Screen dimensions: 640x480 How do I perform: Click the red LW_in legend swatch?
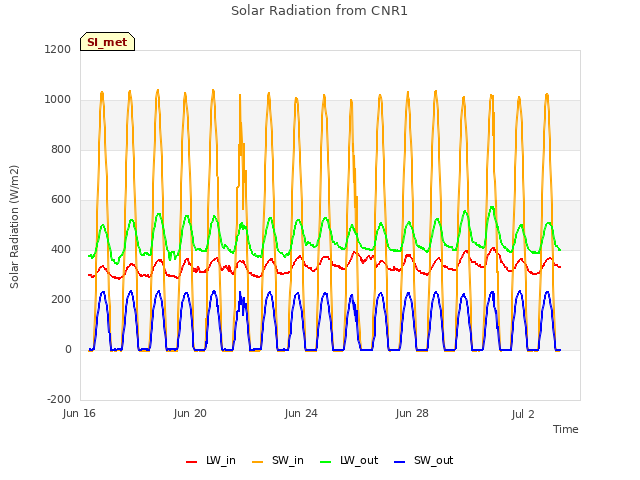click(x=191, y=462)
